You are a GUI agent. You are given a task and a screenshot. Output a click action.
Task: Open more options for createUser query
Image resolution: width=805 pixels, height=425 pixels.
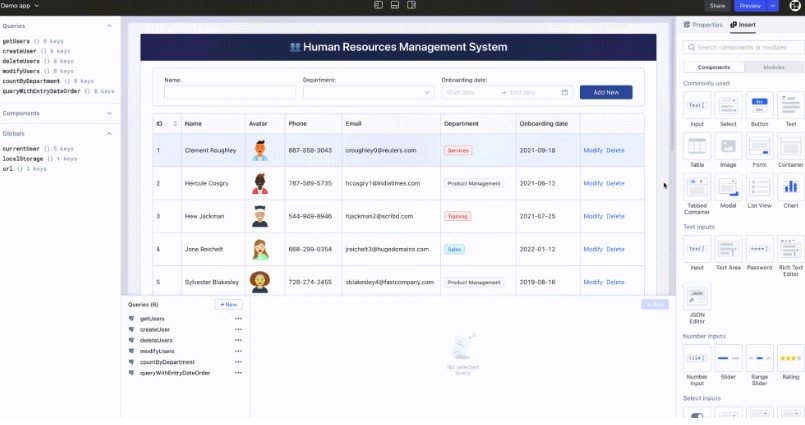[238, 330]
